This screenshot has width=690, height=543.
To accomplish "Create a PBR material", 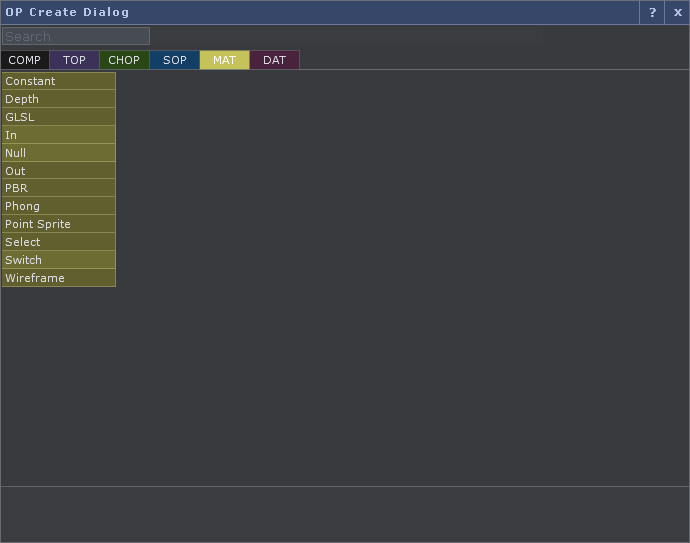I will tap(58, 188).
